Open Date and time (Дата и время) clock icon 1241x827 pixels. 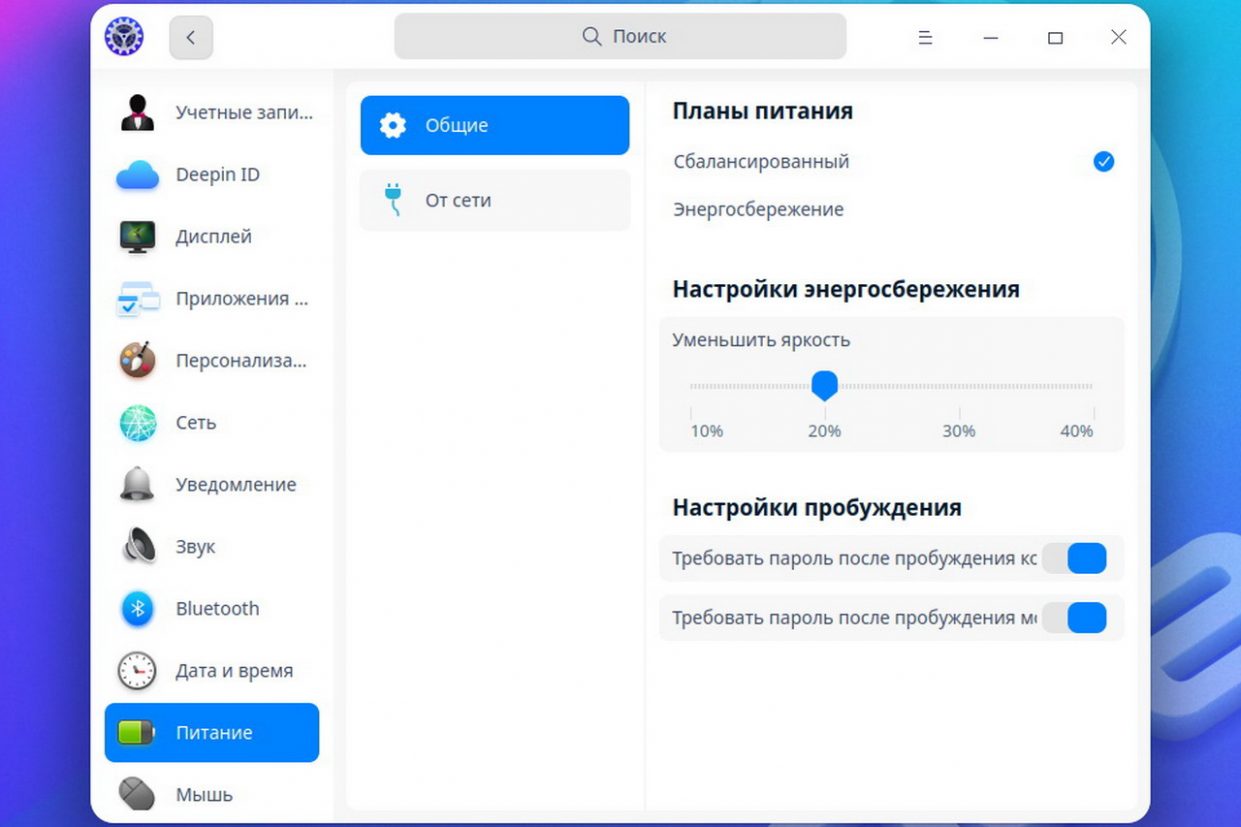(137, 671)
